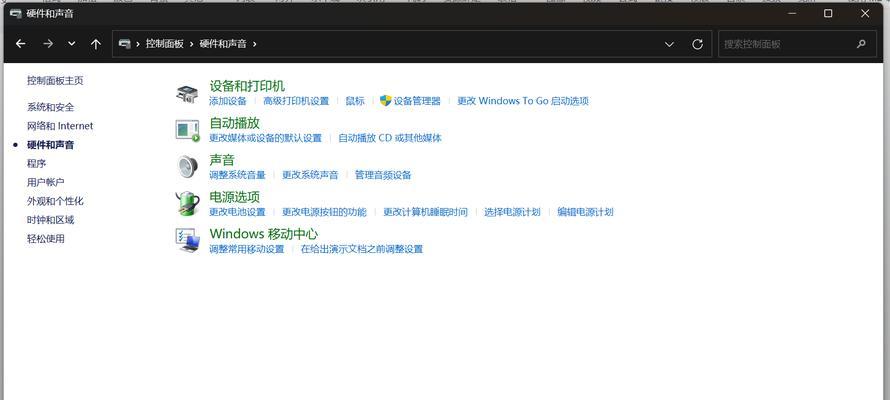Open 管理音频设备 link

[x=383, y=175]
